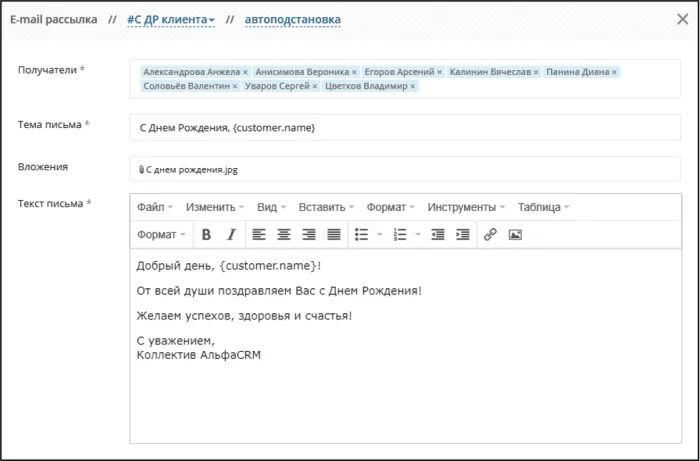Insert image into letter text

pos(515,234)
